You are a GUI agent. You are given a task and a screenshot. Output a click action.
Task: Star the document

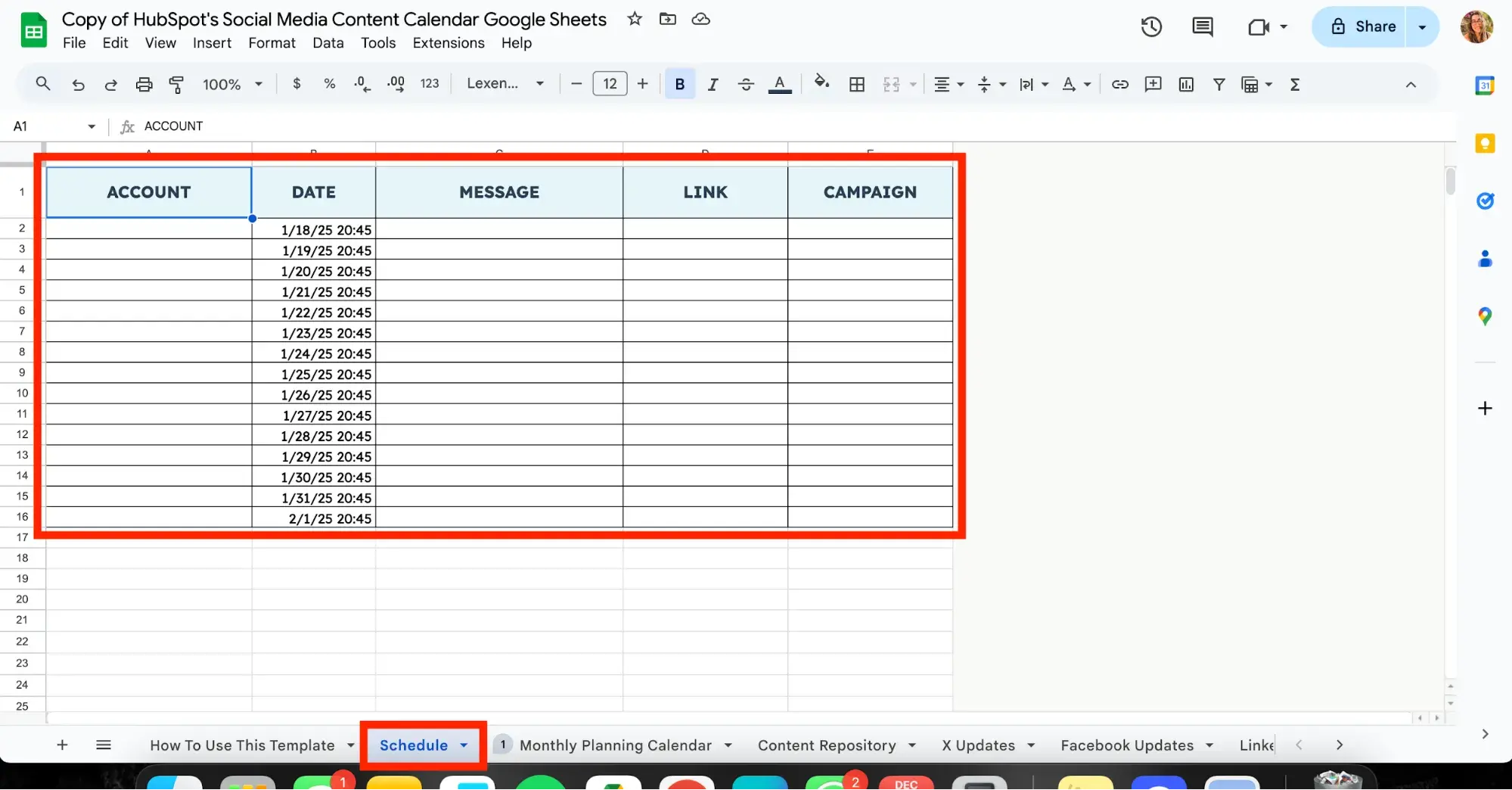(635, 19)
